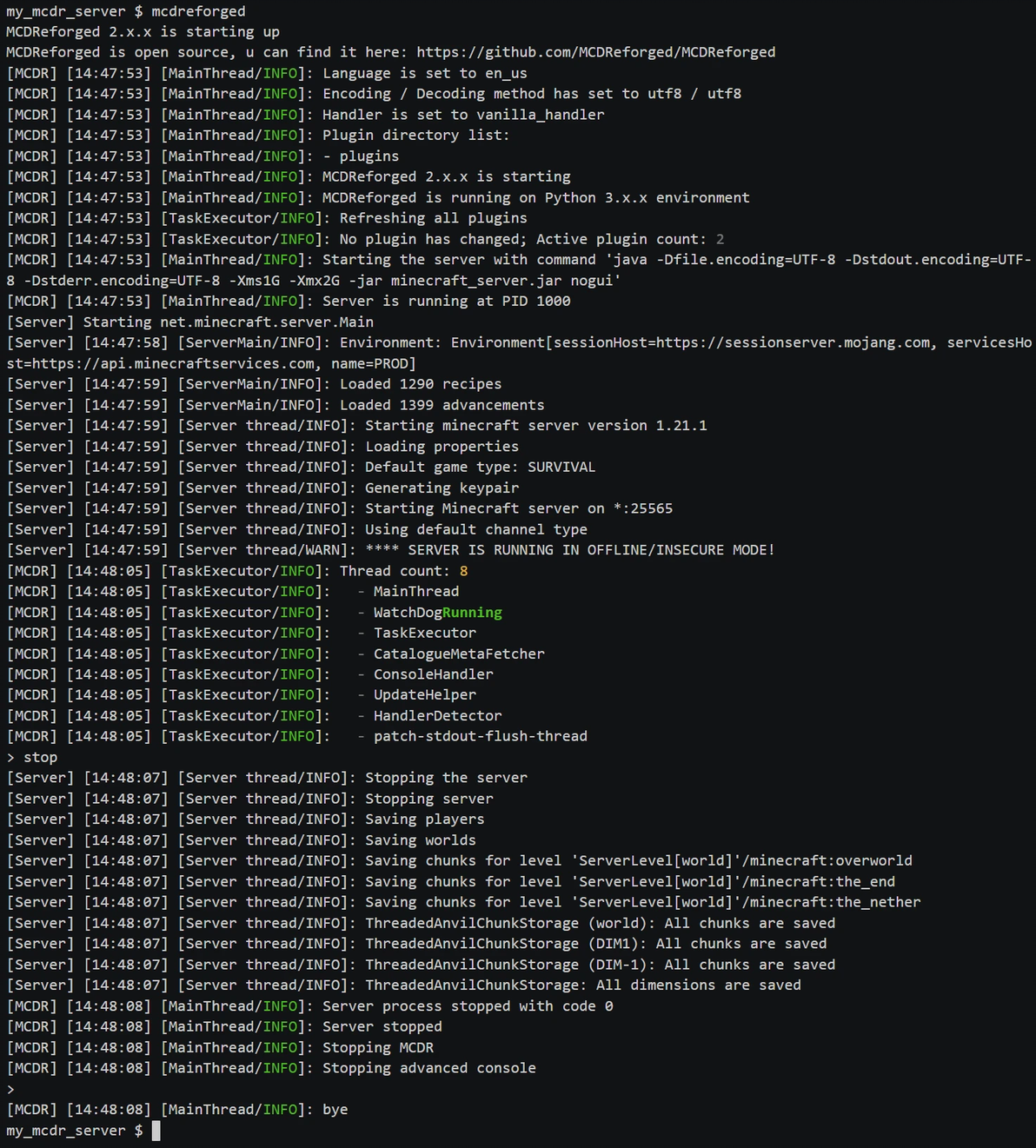Image resolution: width=1036 pixels, height=1148 pixels.
Task: Open the MCDReforged GitHub repository URL
Action: [595, 52]
